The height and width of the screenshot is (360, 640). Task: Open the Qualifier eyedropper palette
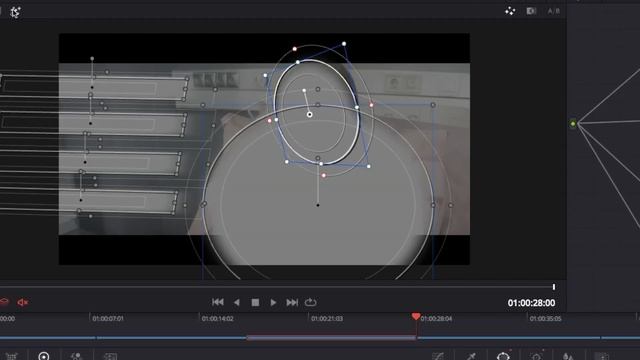tap(471, 356)
